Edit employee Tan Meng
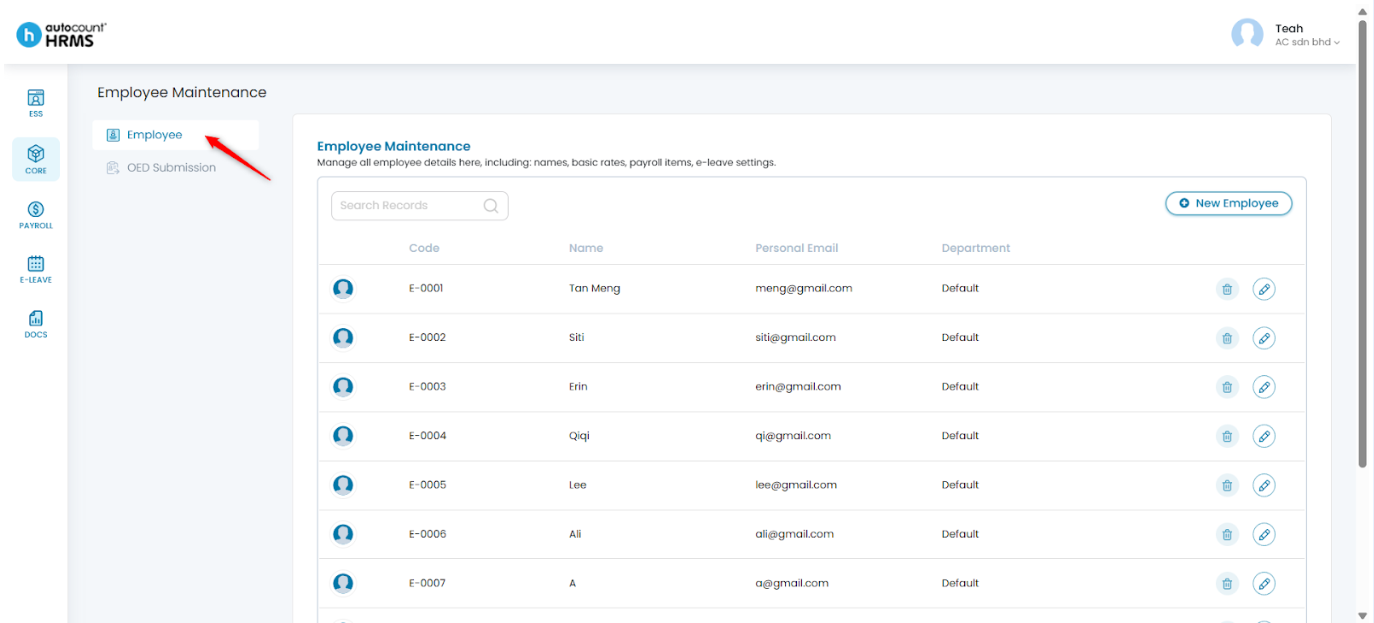The height and width of the screenshot is (623, 1374). pos(1264,289)
